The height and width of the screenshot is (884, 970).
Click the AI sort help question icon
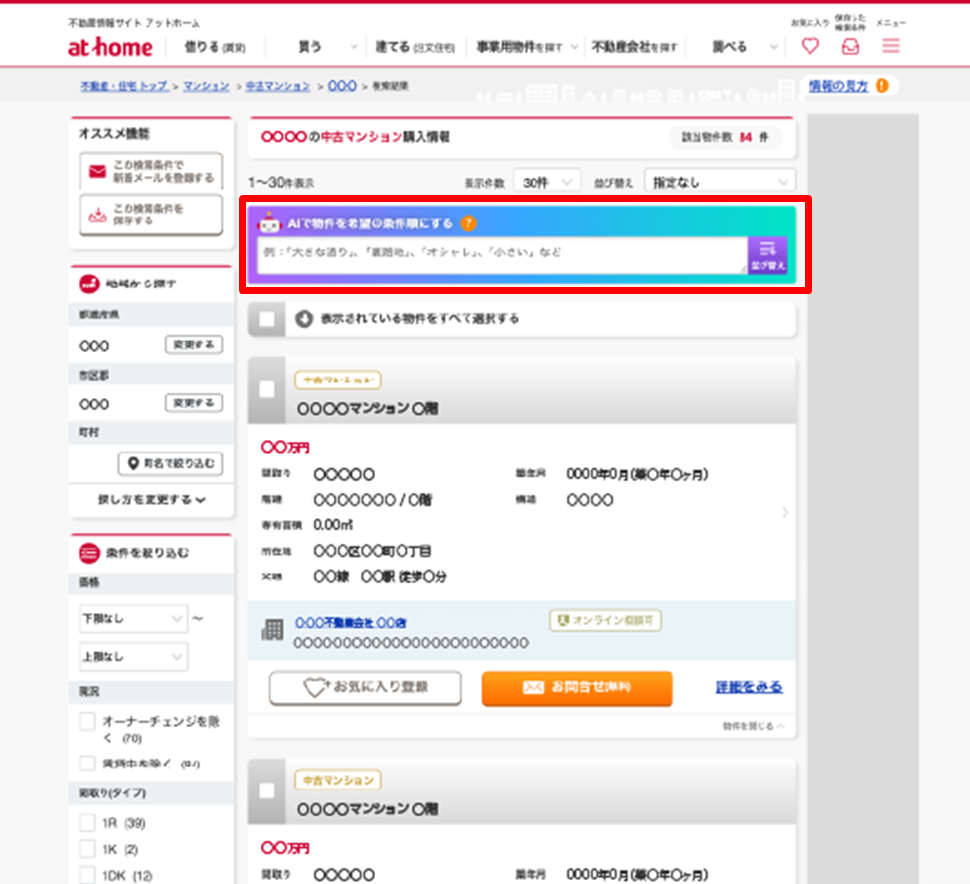pyautogui.click(x=468, y=224)
